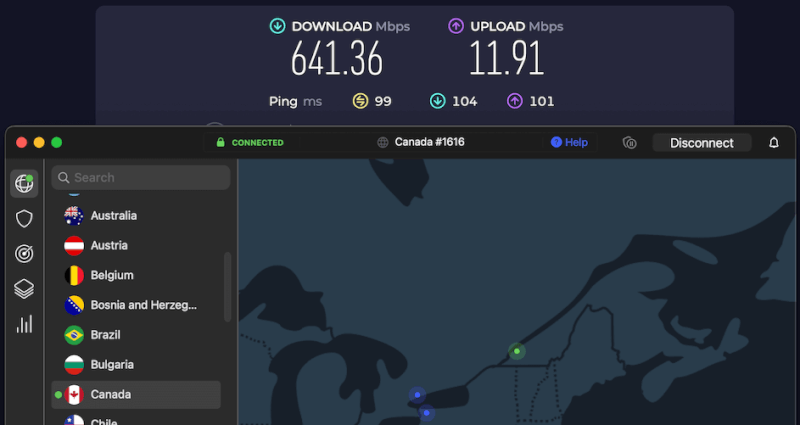
Task: Focus the Search countries field
Action: [141, 178]
